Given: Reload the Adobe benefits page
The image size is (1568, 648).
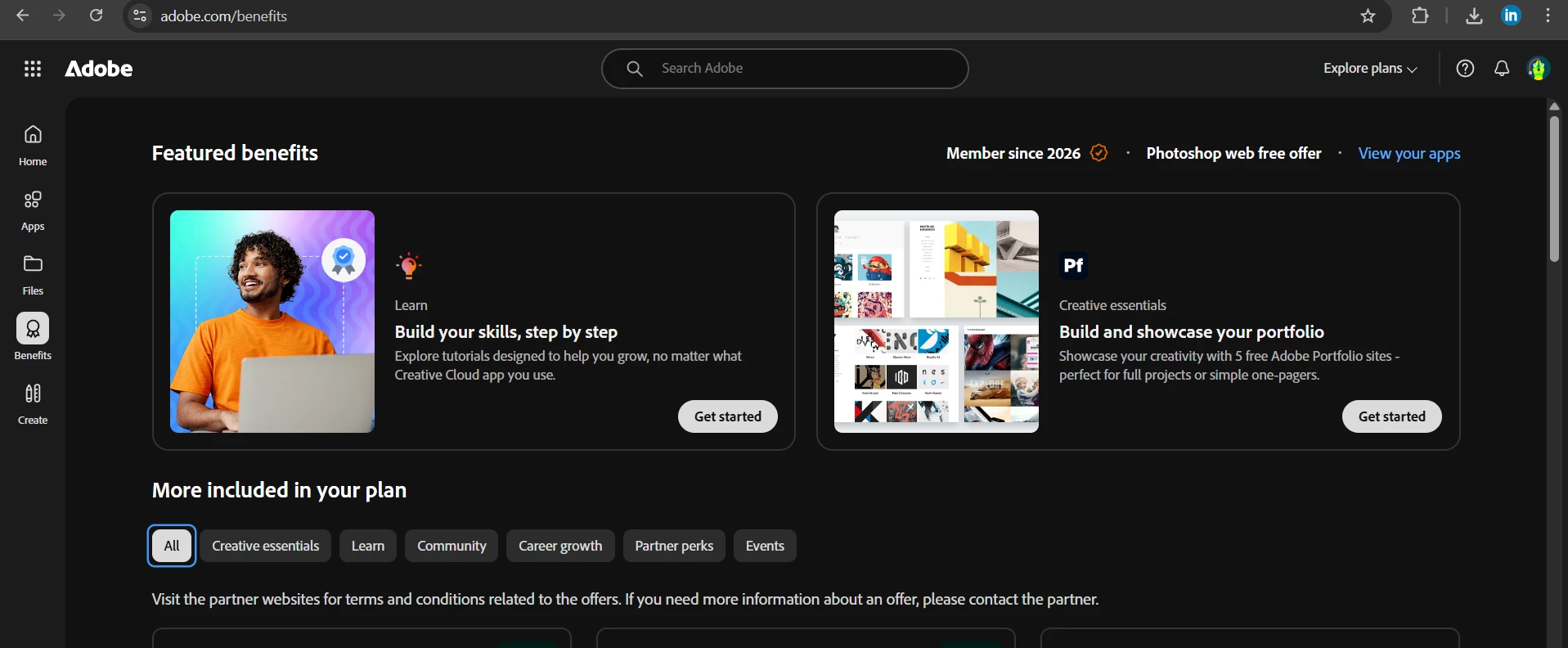Looking at the screenshot, I should click(97, 16).
